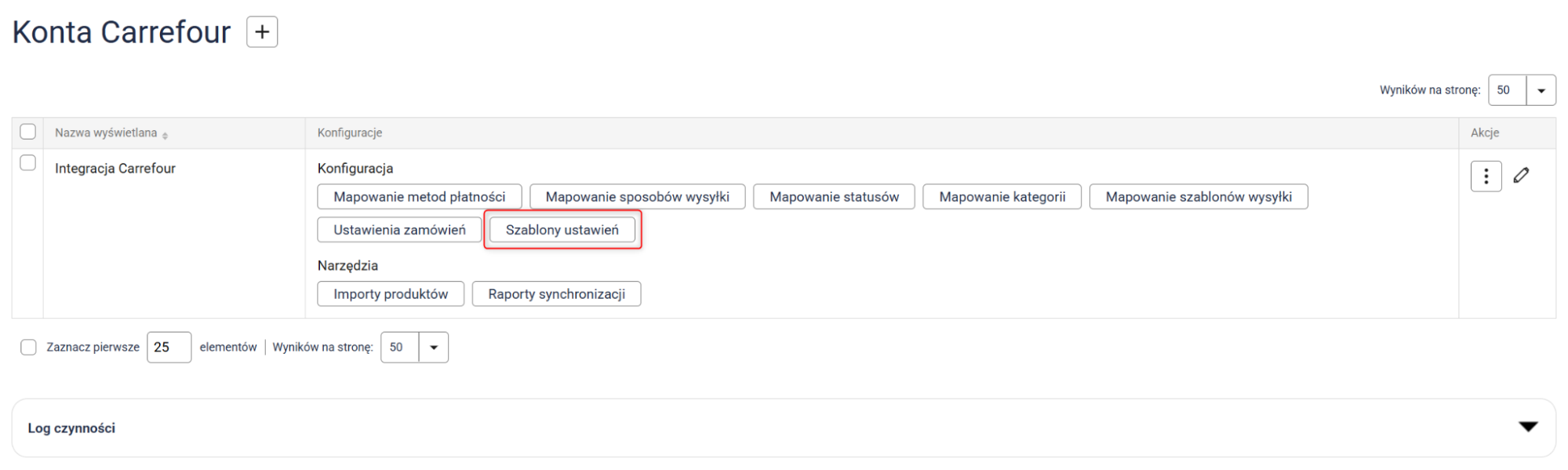Image resolution: width=1568 pixels, height=470 pixels.
Task: Click the Zaznacz pierwsze number field
Action: (x=169, y=348)
